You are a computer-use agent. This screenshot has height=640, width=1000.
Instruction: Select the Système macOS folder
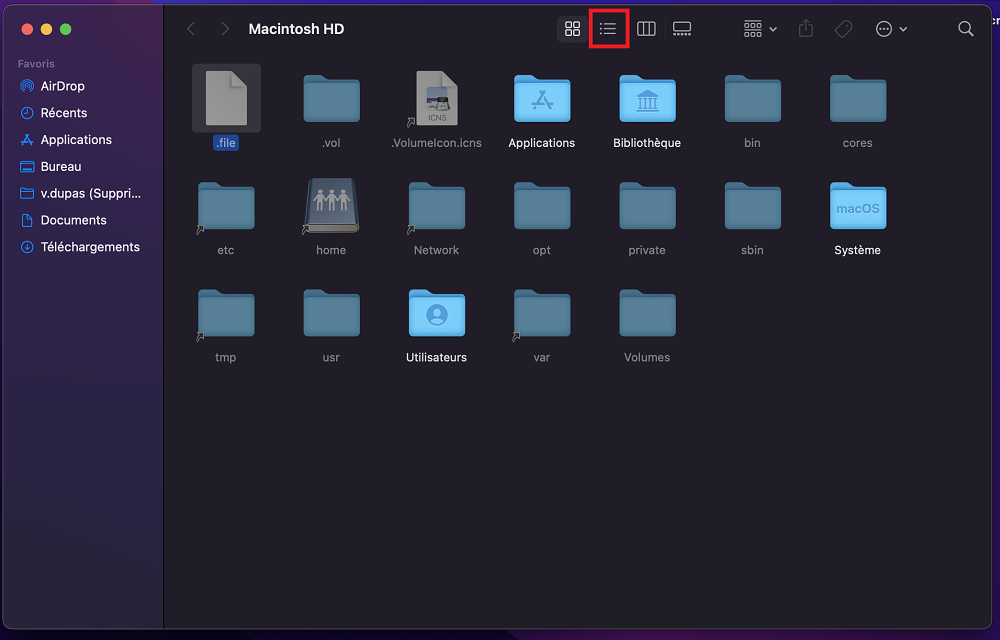click(x=857, y=207)
